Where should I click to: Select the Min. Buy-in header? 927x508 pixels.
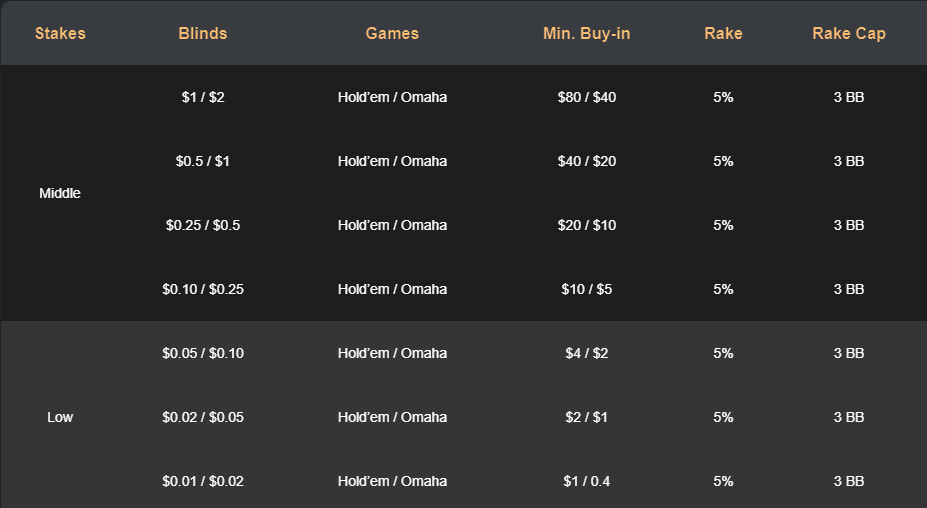pos(586,34)
